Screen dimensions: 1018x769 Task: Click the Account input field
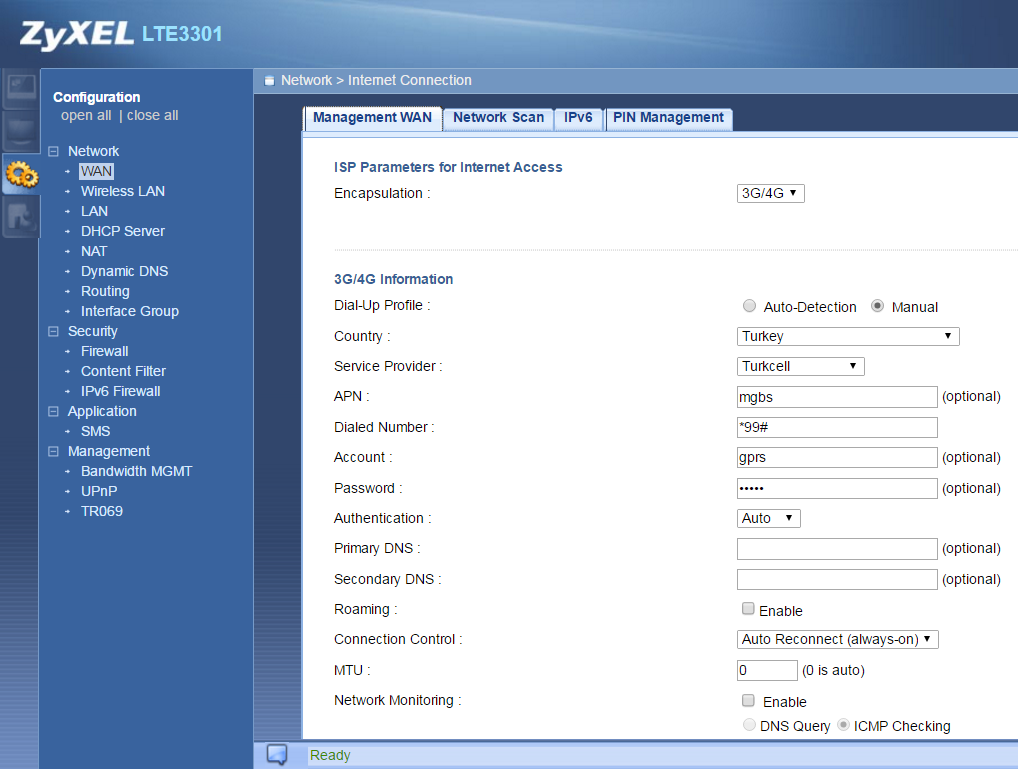[x=837, y=457]
